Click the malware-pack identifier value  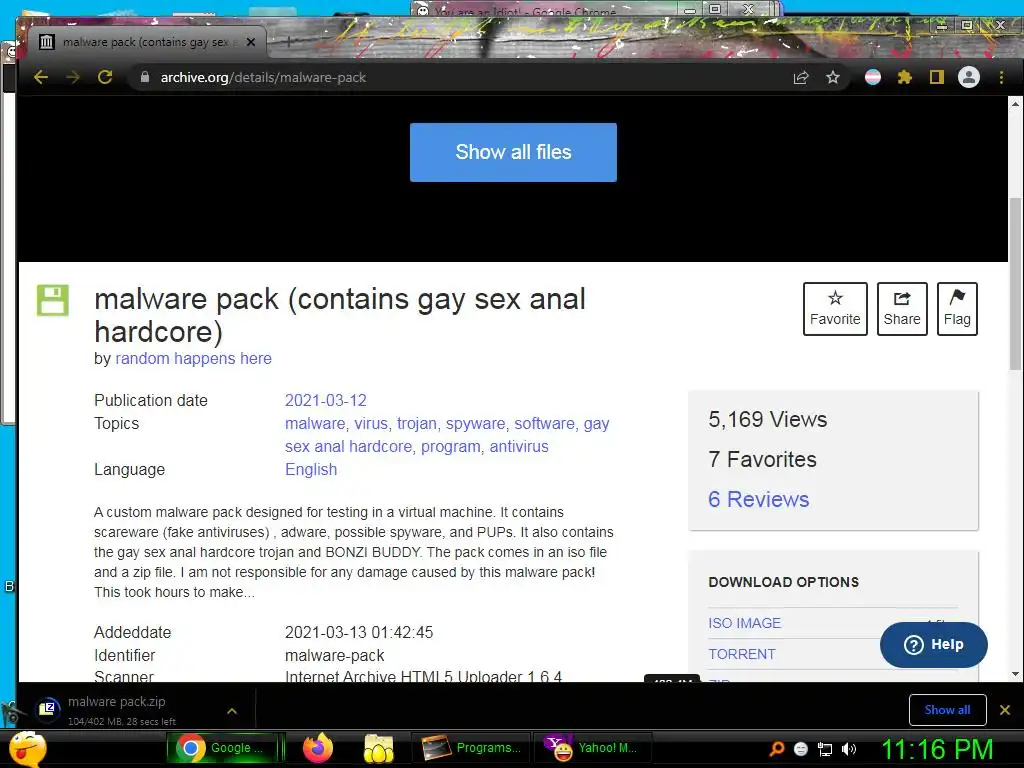tap(334, 656)
